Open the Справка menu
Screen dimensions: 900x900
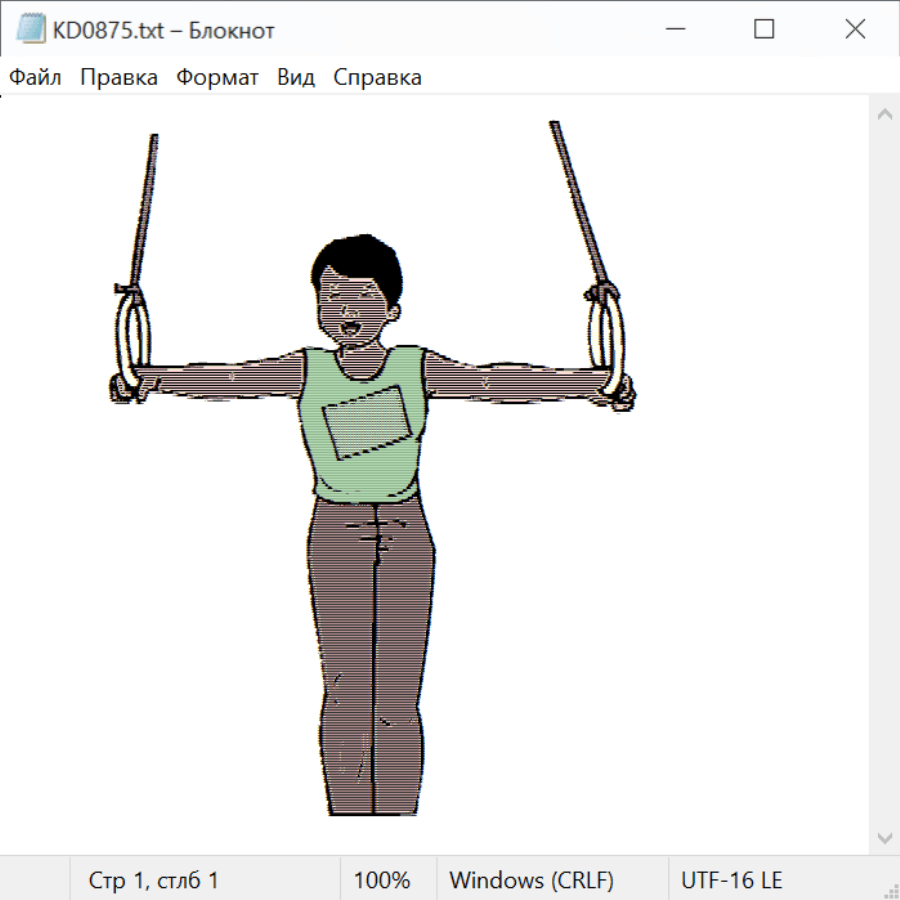click(377, 78)
